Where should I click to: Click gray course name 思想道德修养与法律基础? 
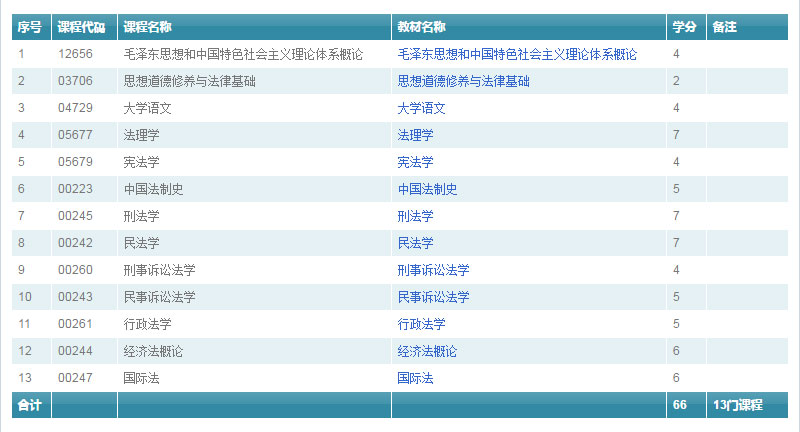(x=189, y=81)
